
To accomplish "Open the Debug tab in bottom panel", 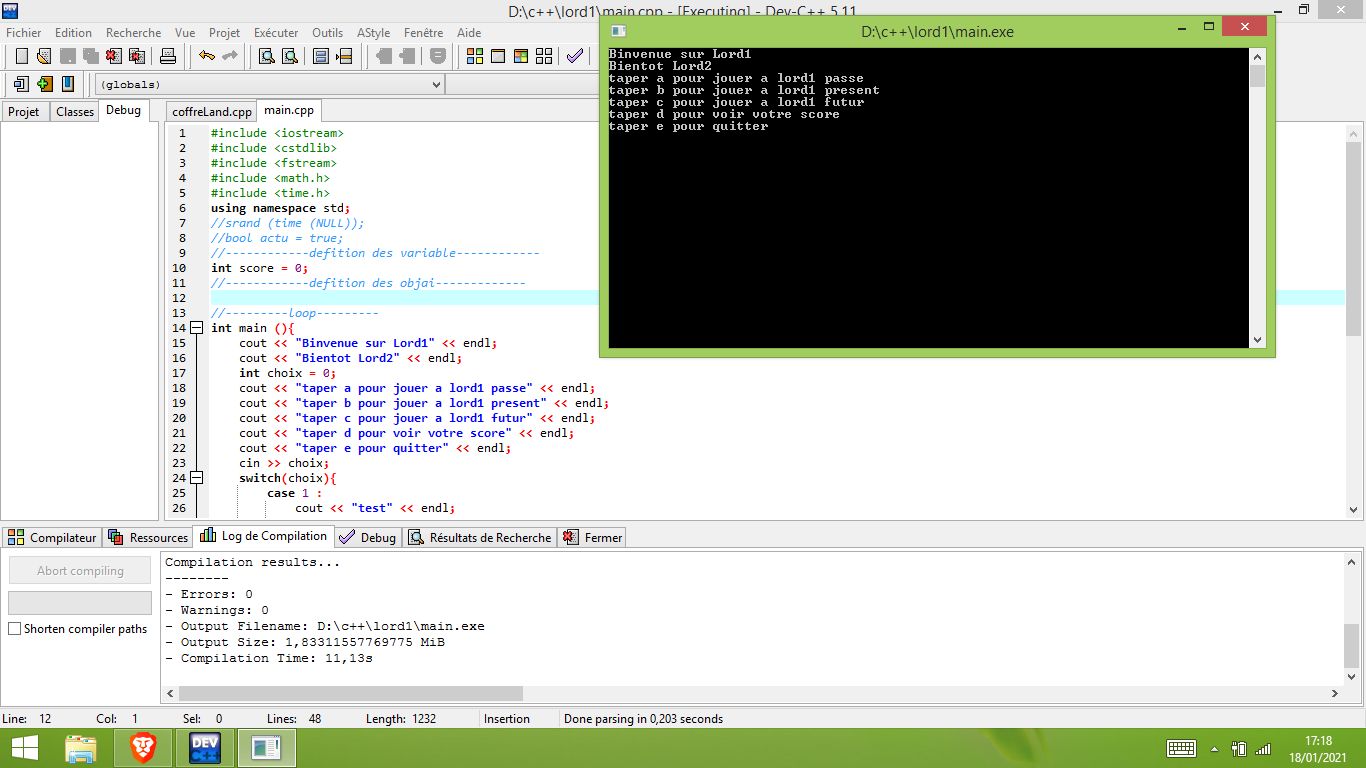I will pyautogui.click(x=368, y=537).
